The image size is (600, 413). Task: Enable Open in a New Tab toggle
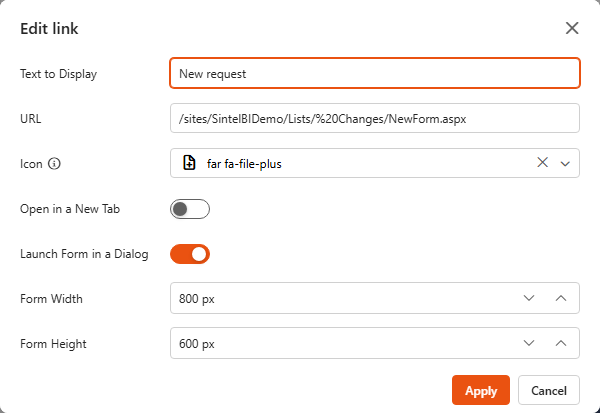(190, 209)
